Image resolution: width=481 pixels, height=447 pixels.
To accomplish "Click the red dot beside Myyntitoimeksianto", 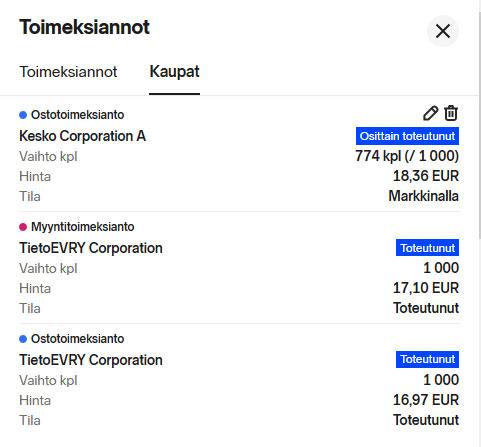I will point(23,227).
